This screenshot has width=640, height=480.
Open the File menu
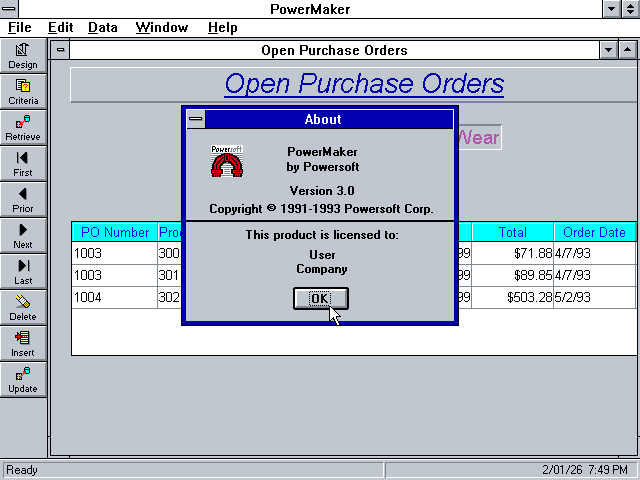[19, 28]
